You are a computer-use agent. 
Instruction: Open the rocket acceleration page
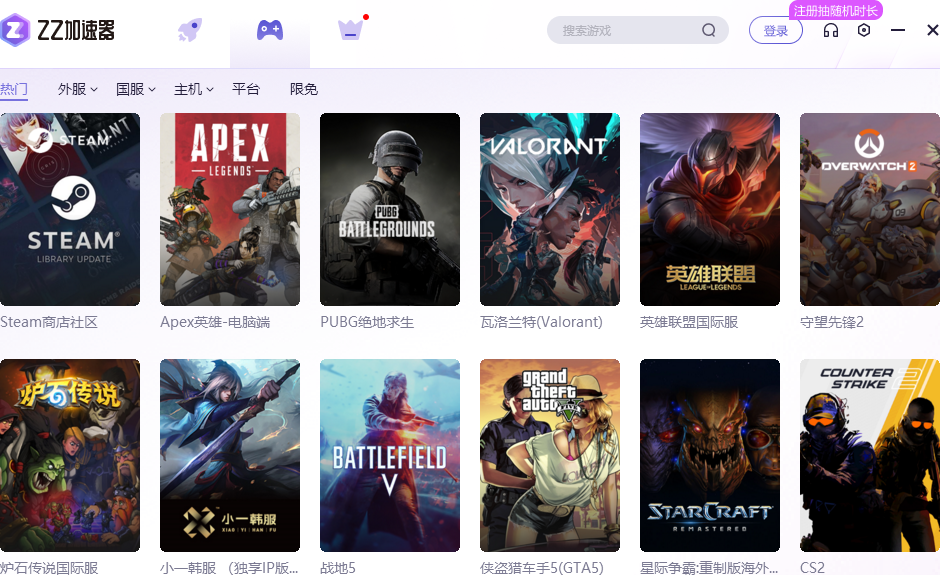point(190,30)
